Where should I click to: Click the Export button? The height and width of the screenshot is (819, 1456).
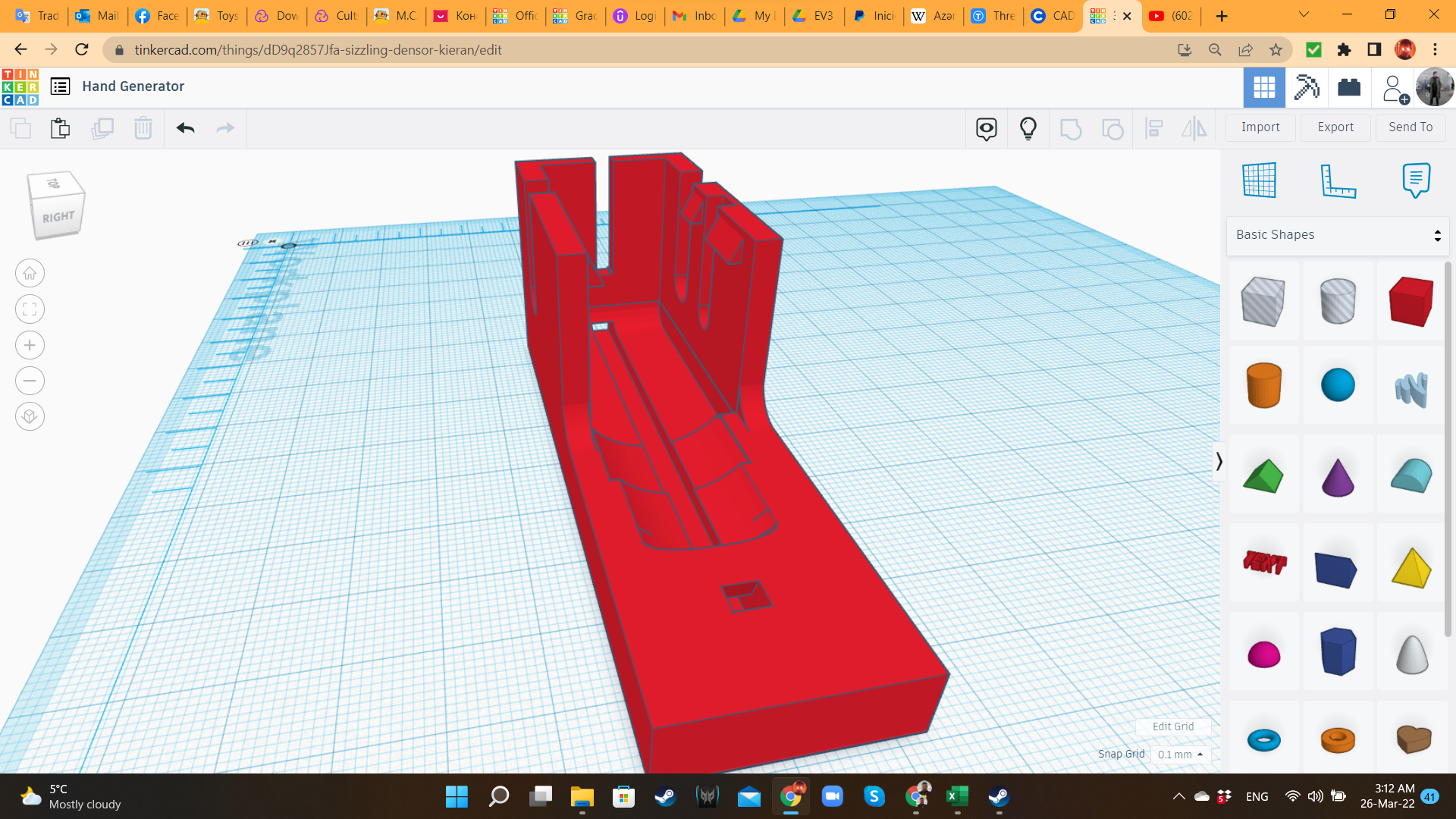click(1335, 127)
